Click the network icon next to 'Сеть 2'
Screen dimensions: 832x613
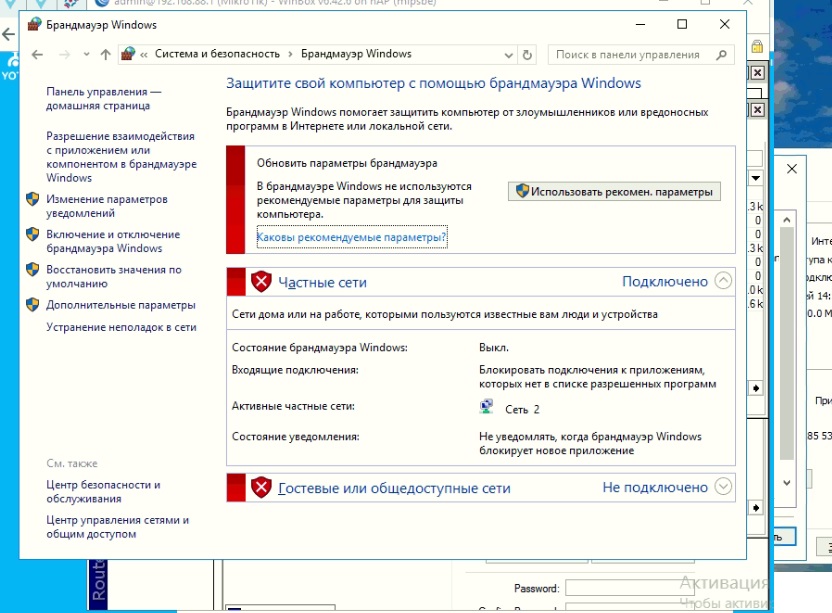(486, 407)
